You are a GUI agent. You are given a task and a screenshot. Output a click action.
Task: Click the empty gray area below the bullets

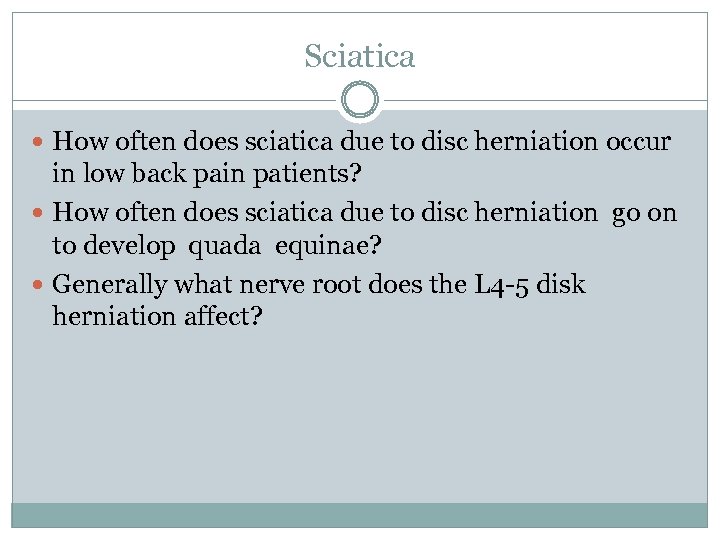[x=360, y=420]
